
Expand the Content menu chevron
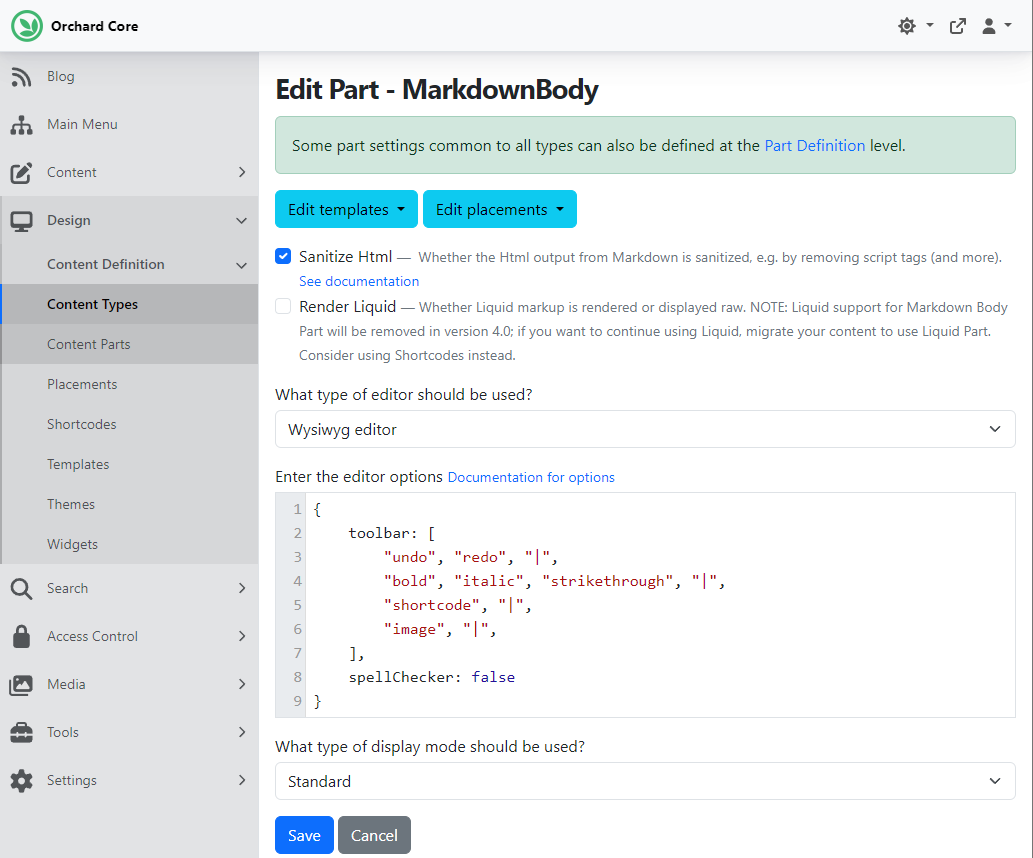click(x=242, y=172)
